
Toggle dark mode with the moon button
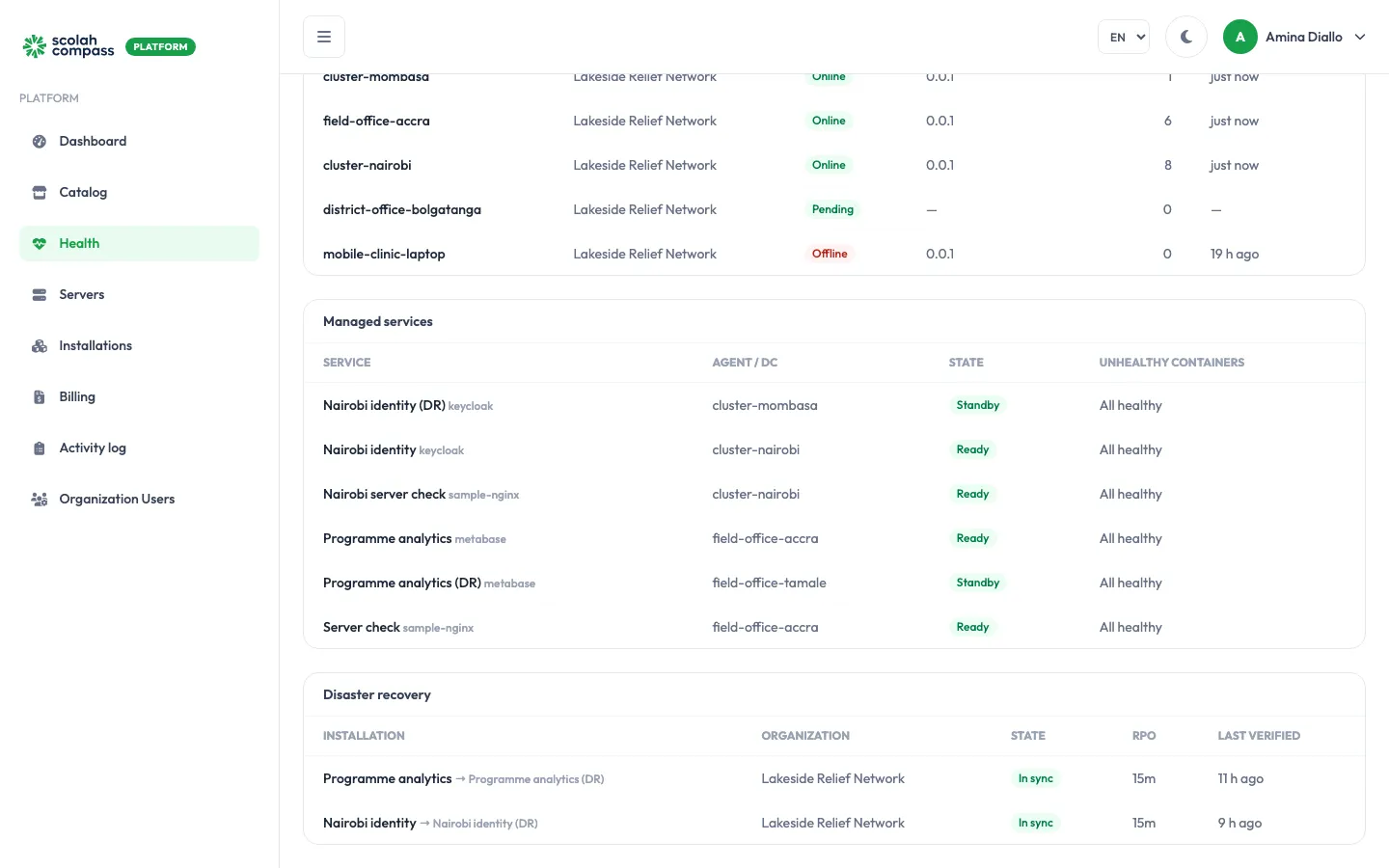click(x=1186, y=37)
